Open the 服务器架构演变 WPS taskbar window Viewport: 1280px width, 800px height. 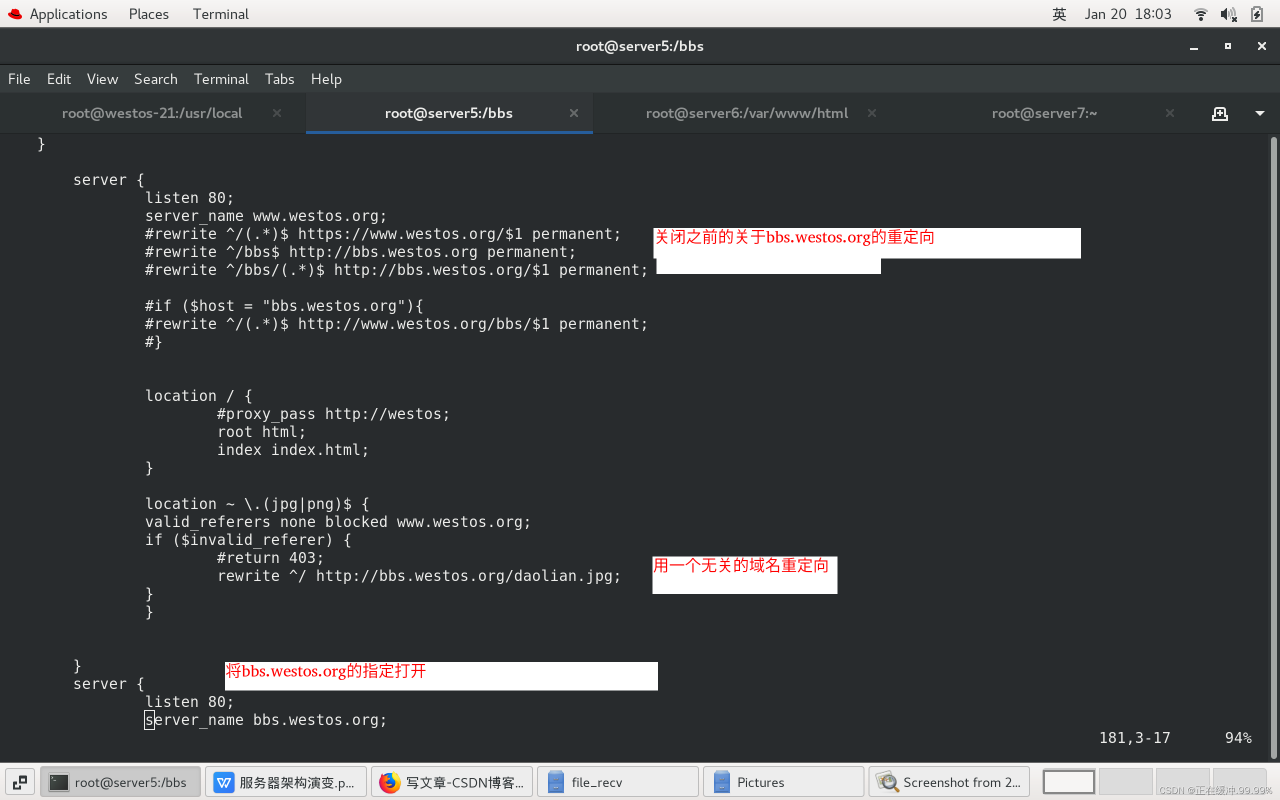click(286, 782)
